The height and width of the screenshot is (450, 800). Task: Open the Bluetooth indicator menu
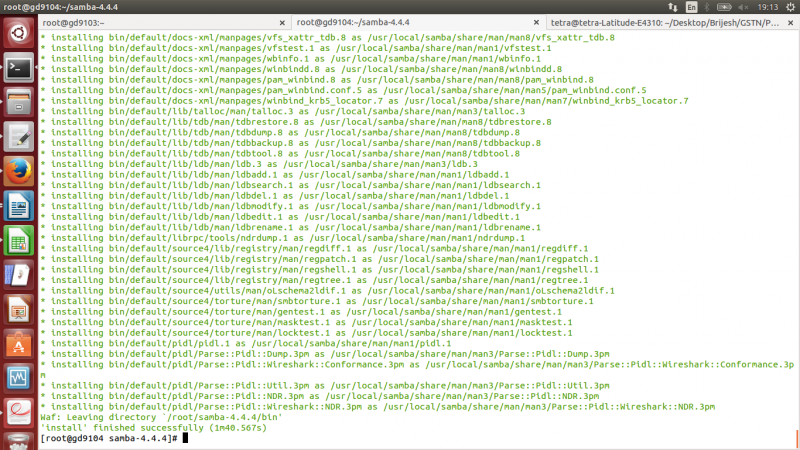(x=707, y=7)
